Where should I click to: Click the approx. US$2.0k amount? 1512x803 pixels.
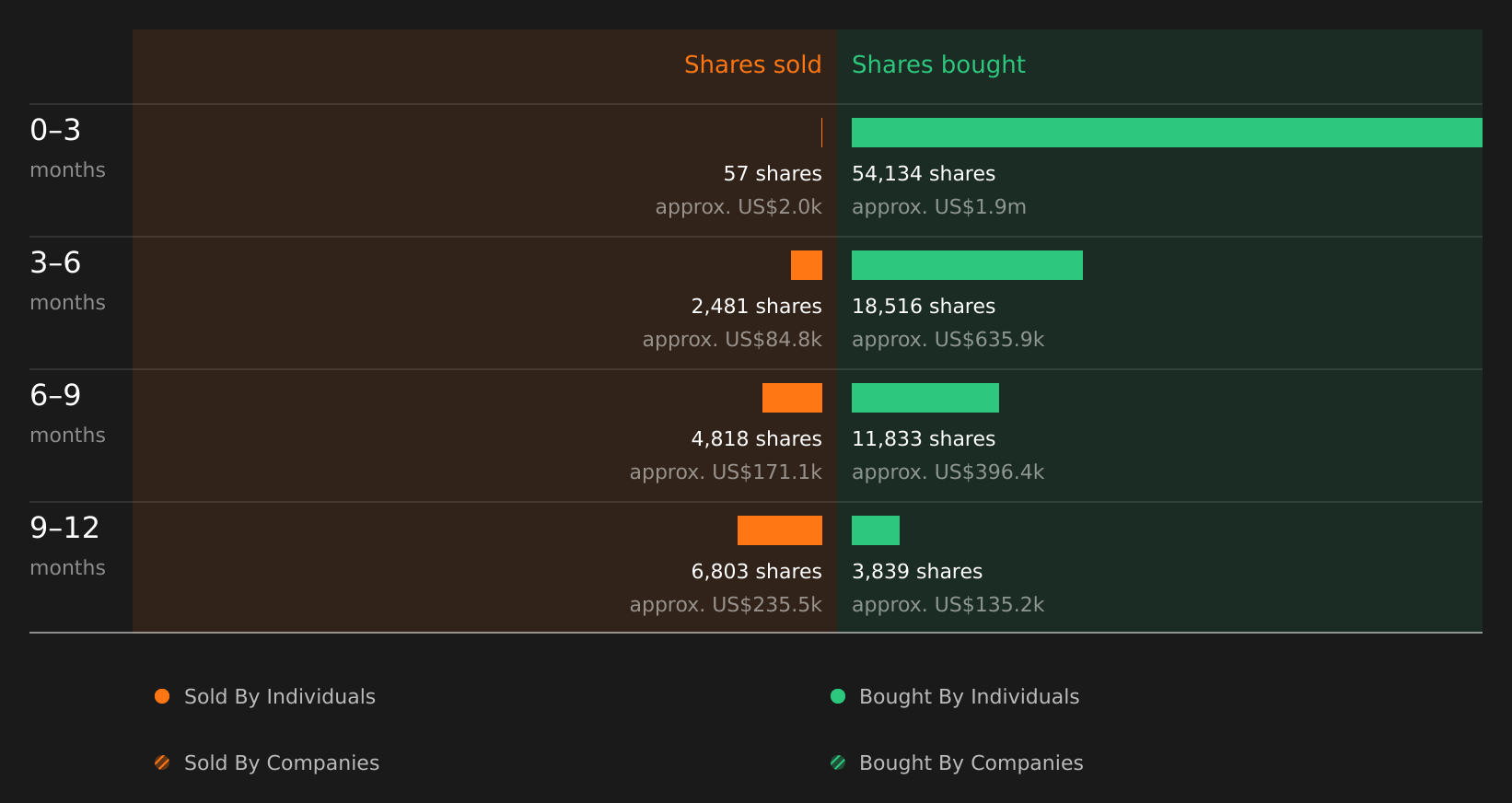pyautogui.click(x=739, y=207)
